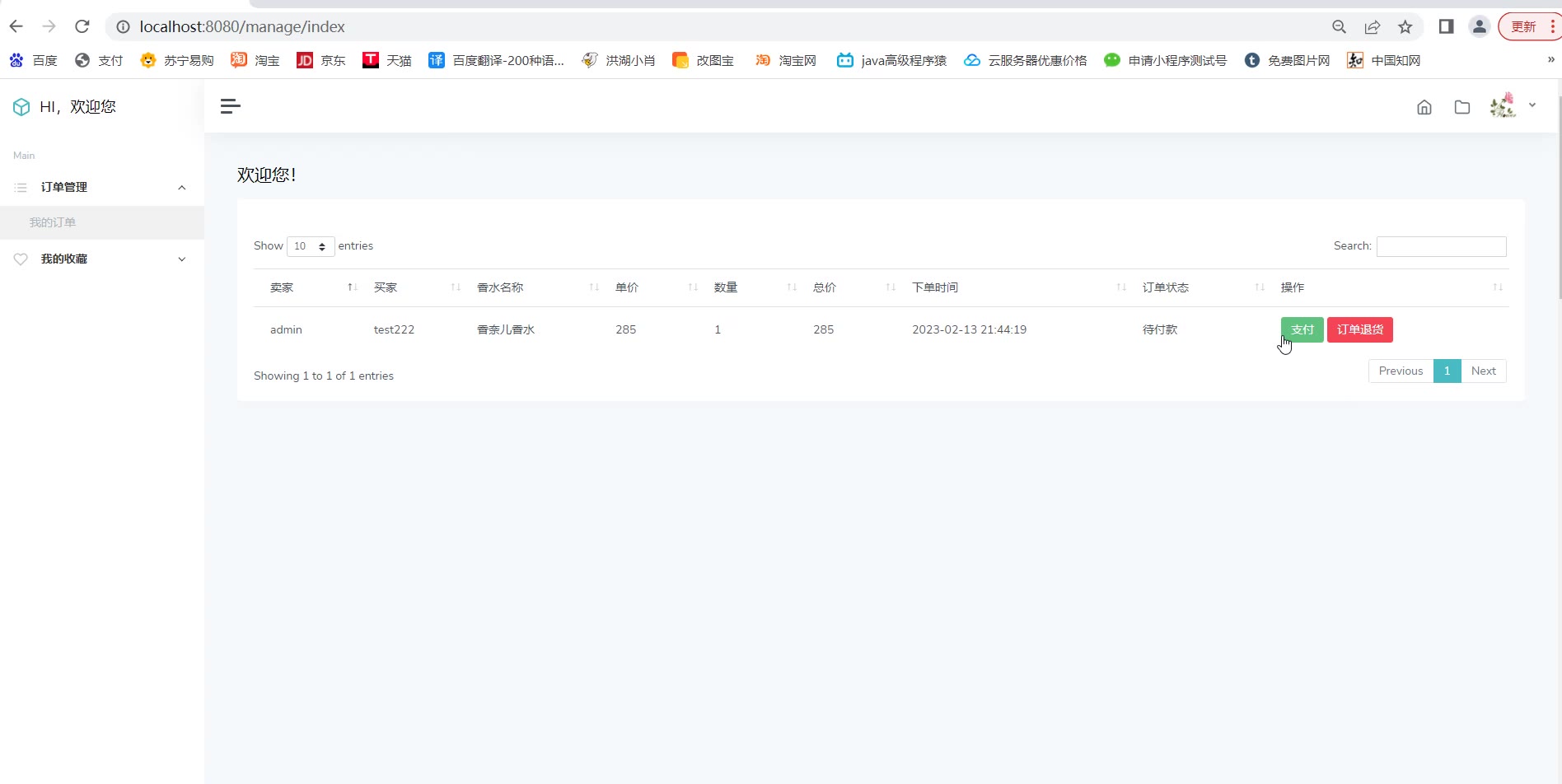Click the hamburger menu toggle icon
The height and width of the screenshot is (784, 1562).
pyautogui.click(x=231, y=106)
